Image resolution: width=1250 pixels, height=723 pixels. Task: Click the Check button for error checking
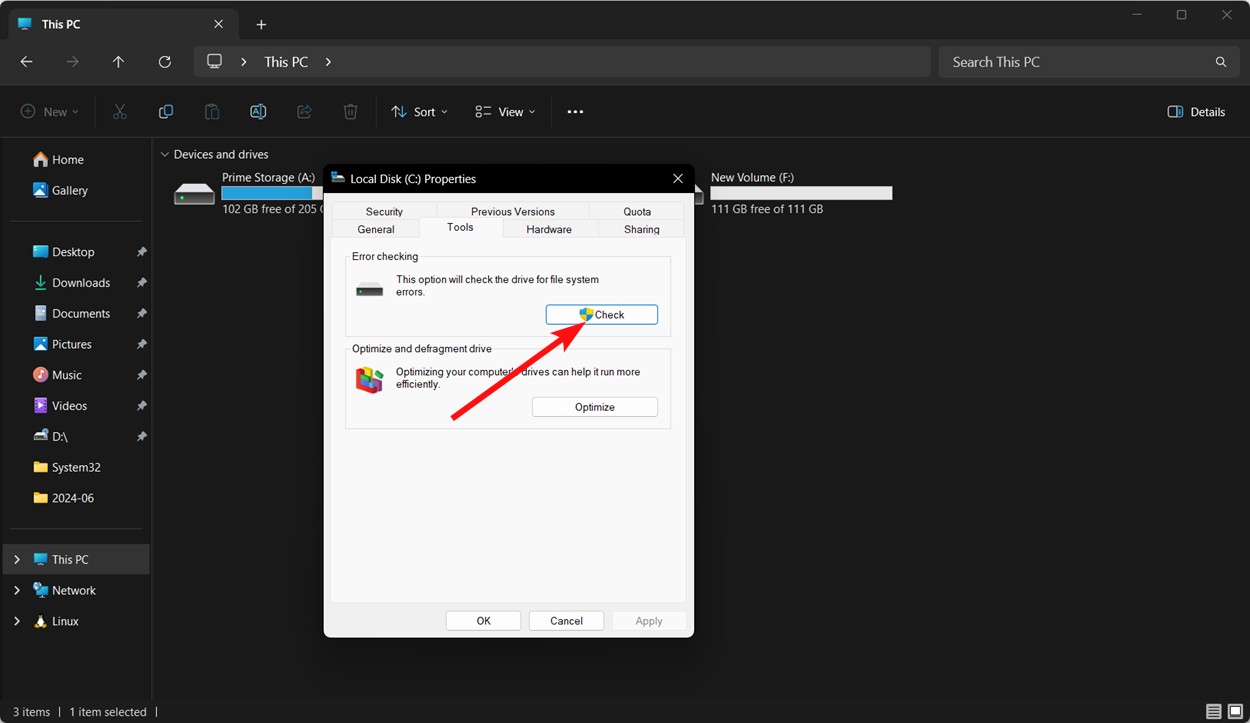(x=601, y=314)
